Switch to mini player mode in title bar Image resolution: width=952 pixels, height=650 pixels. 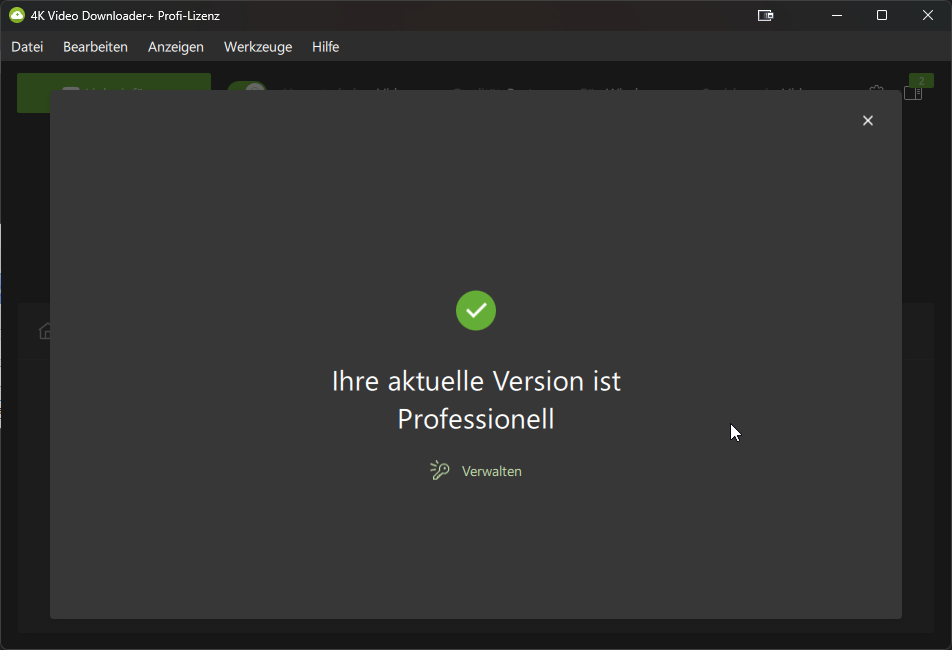click(x=766, y=16)
